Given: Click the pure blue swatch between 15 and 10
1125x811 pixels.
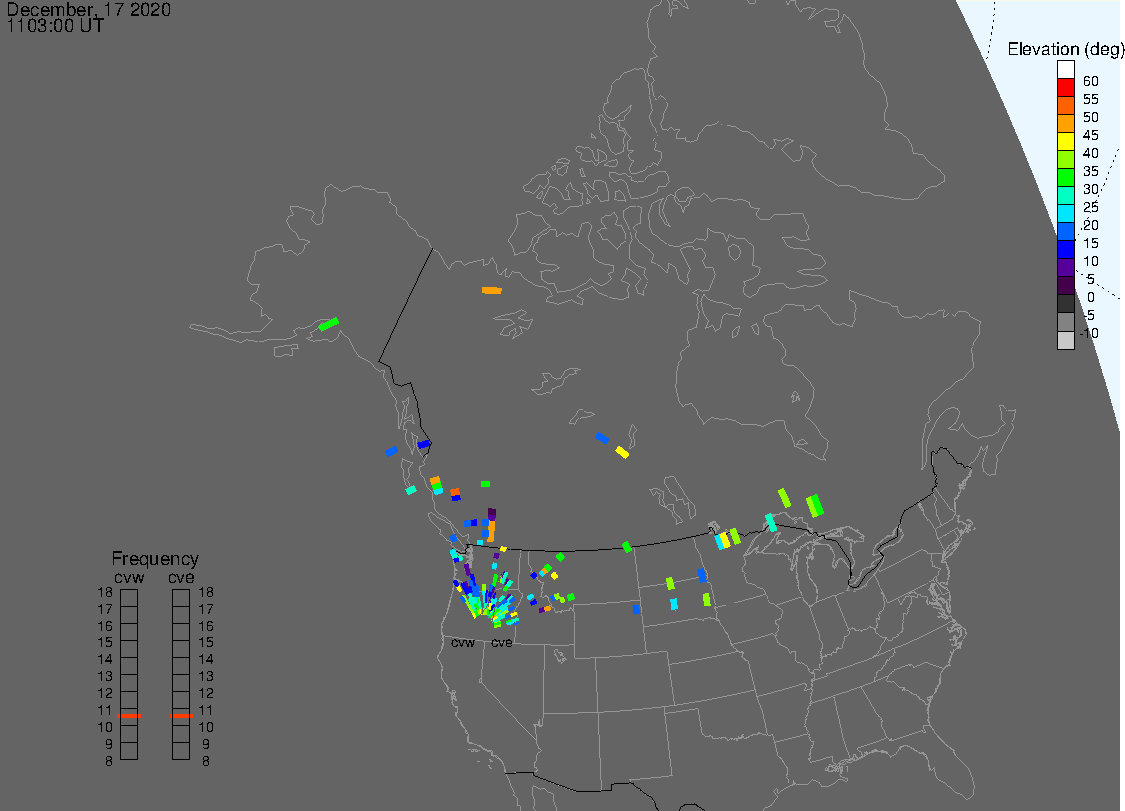Looking at the screenshot, I should click(x=1065, y=249).
